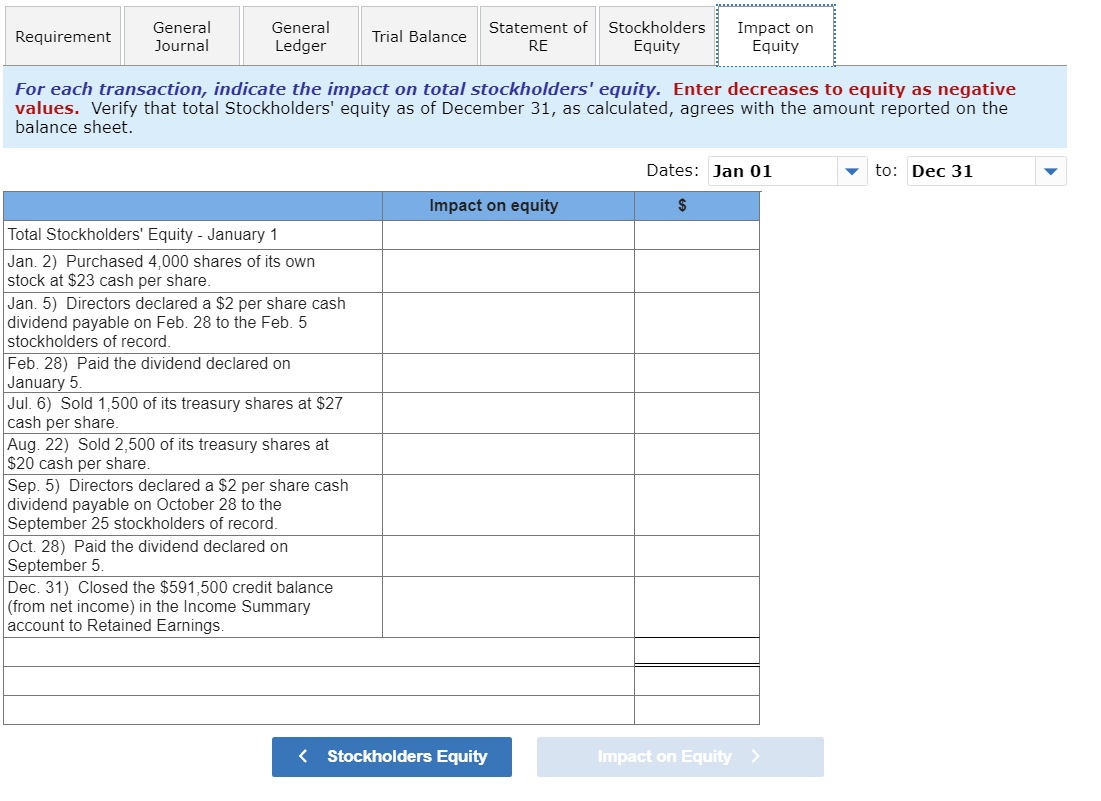Click the first total amount cell below the table
The height and width of the screenshot is (801, 1101).
[x=697, y=651]
